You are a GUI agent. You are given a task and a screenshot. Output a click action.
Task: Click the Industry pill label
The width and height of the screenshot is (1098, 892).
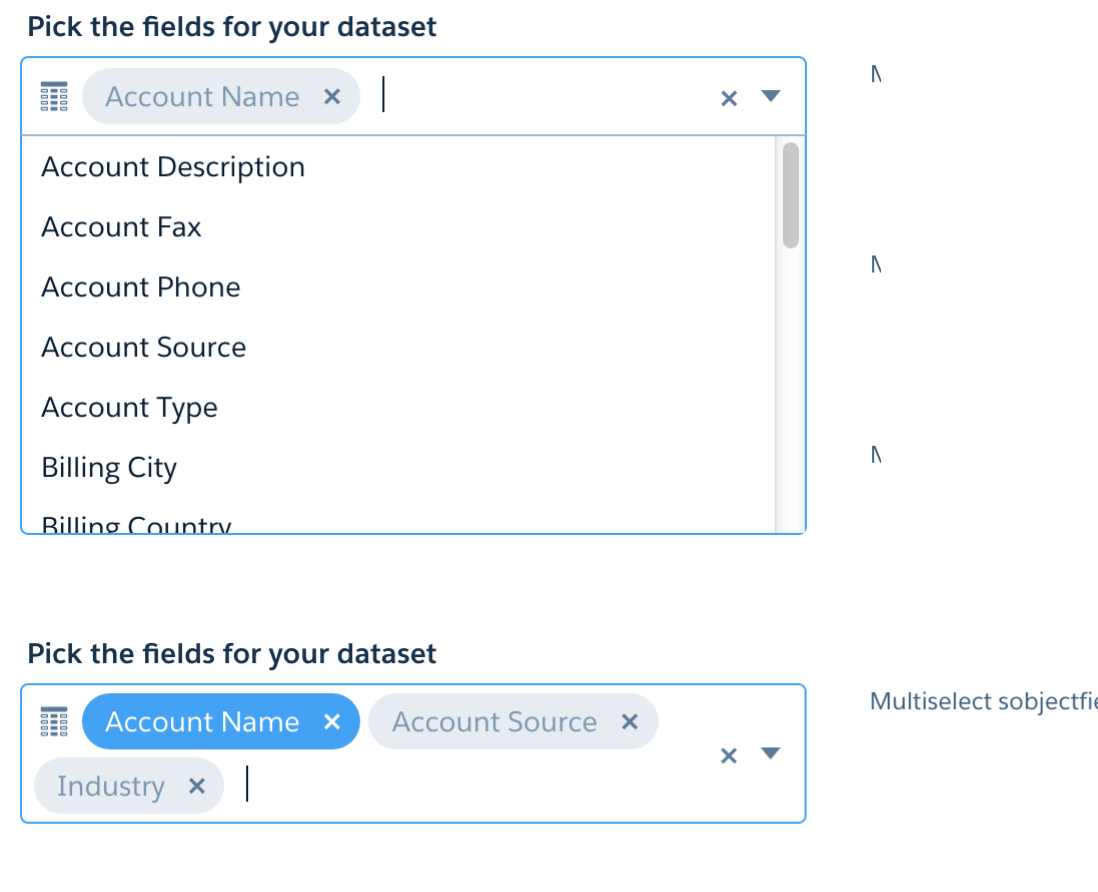click(110, 786)
